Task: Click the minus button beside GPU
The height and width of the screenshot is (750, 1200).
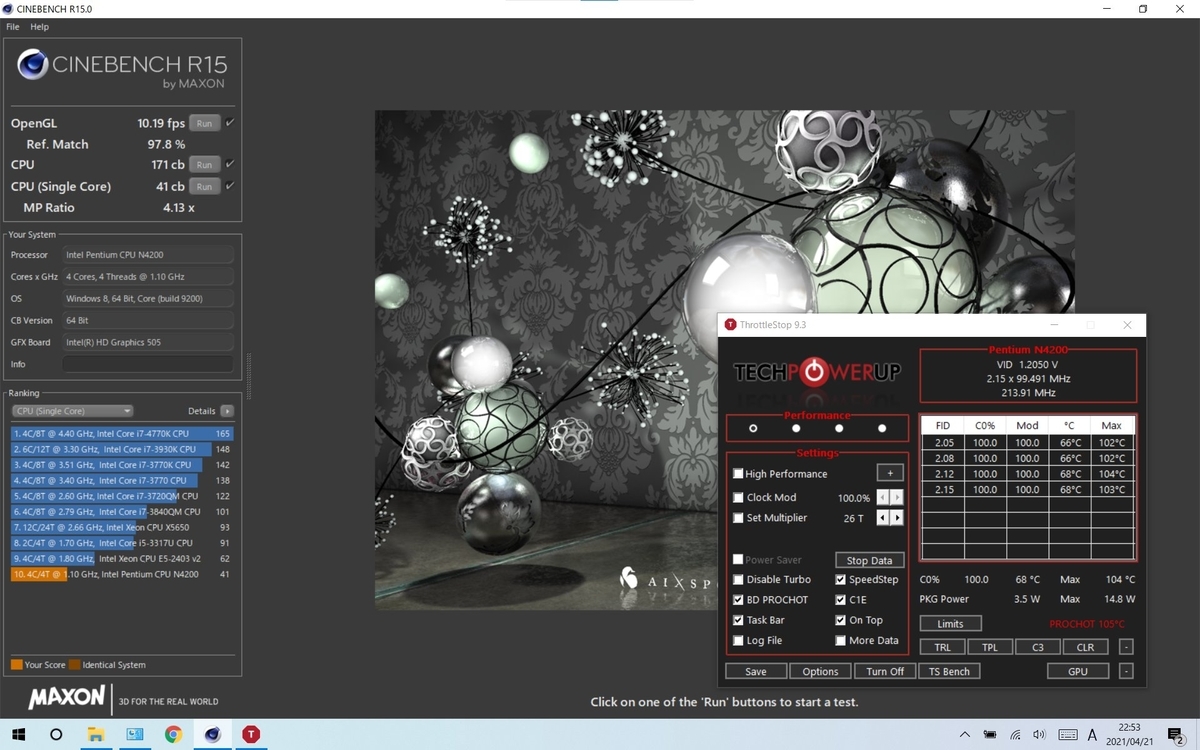Action: coord(1126,671)
